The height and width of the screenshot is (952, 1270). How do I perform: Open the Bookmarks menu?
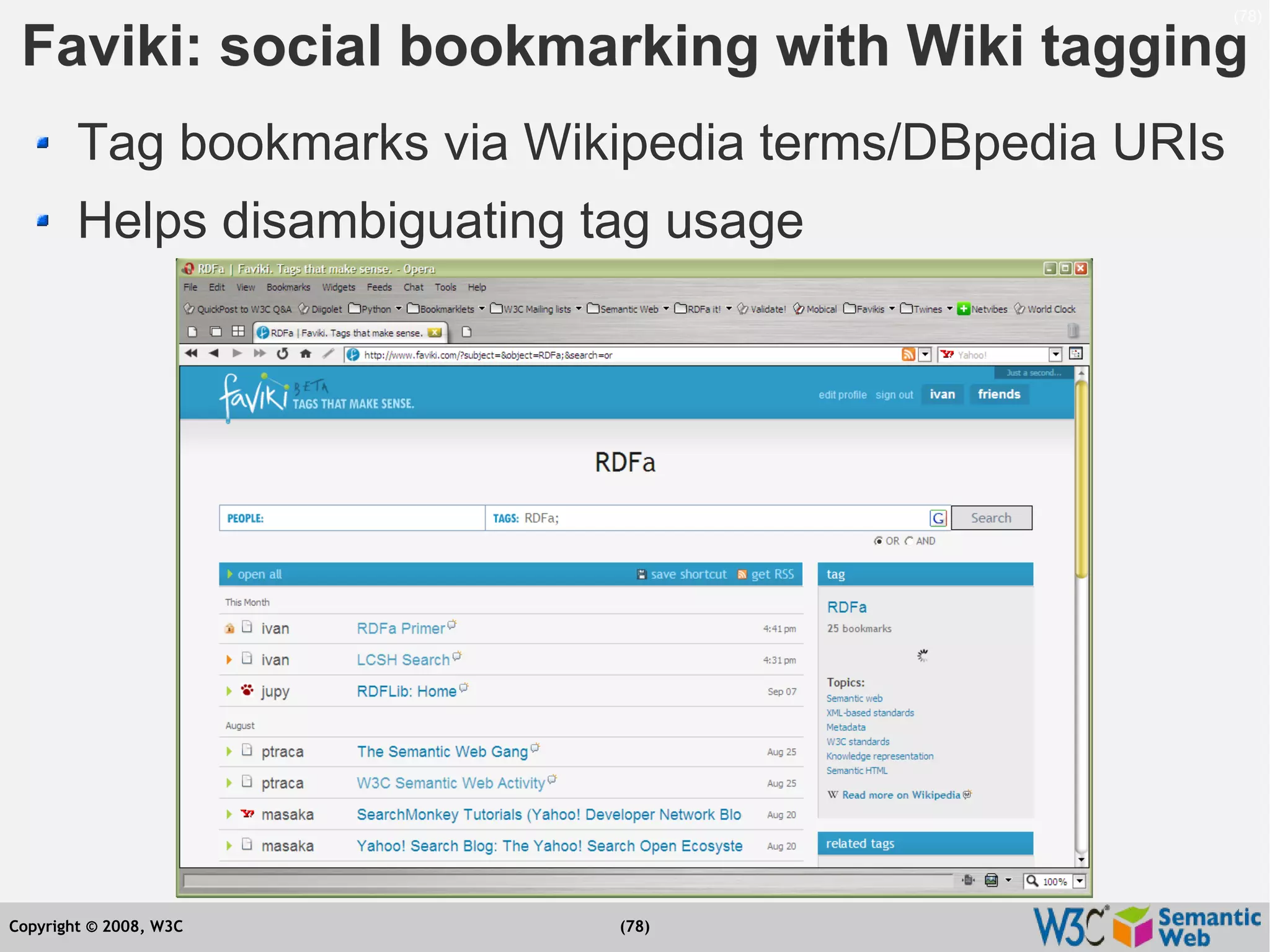(x=288, y=287)
